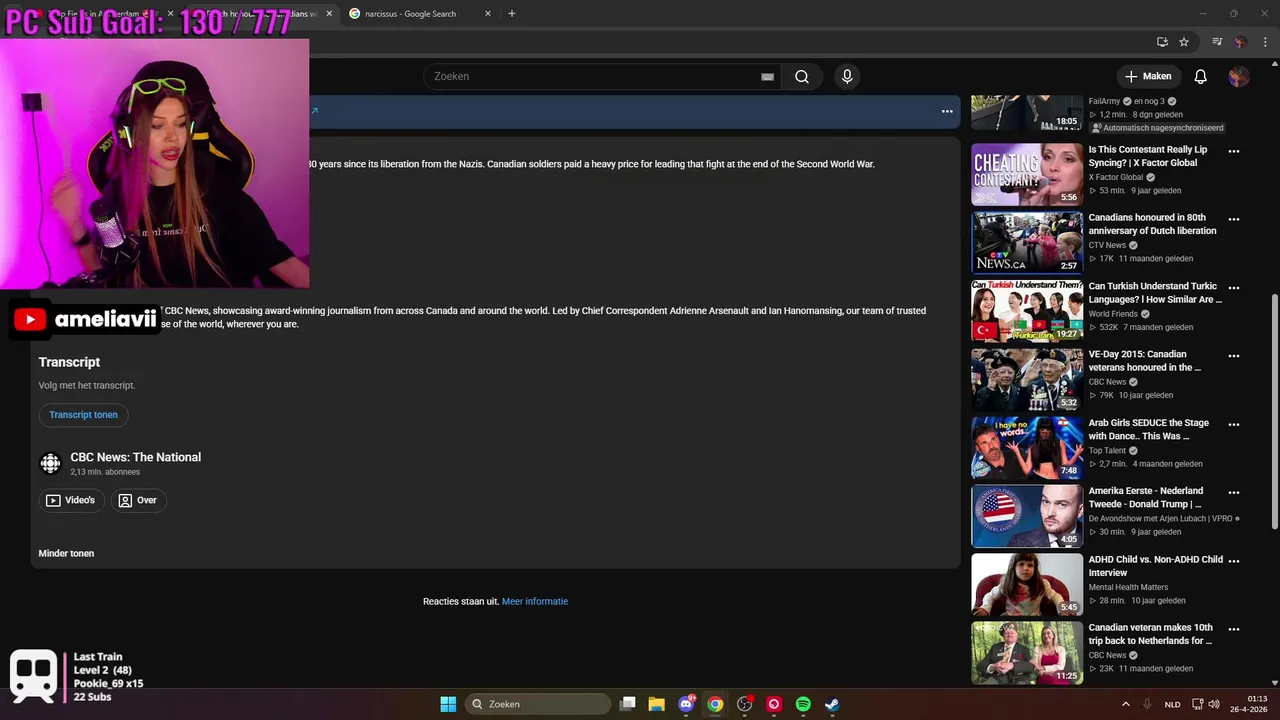
Task: Open YouTube notifications bell
Action: click(x=1201, y=77)
